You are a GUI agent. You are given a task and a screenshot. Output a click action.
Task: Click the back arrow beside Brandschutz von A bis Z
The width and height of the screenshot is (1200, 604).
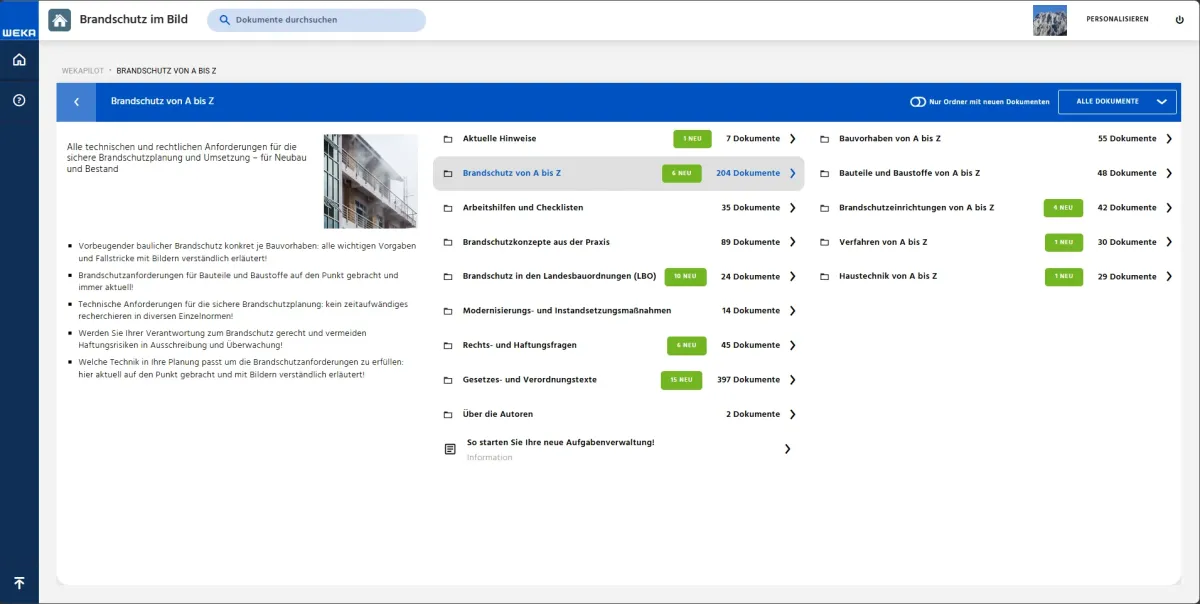click(76, 102)
